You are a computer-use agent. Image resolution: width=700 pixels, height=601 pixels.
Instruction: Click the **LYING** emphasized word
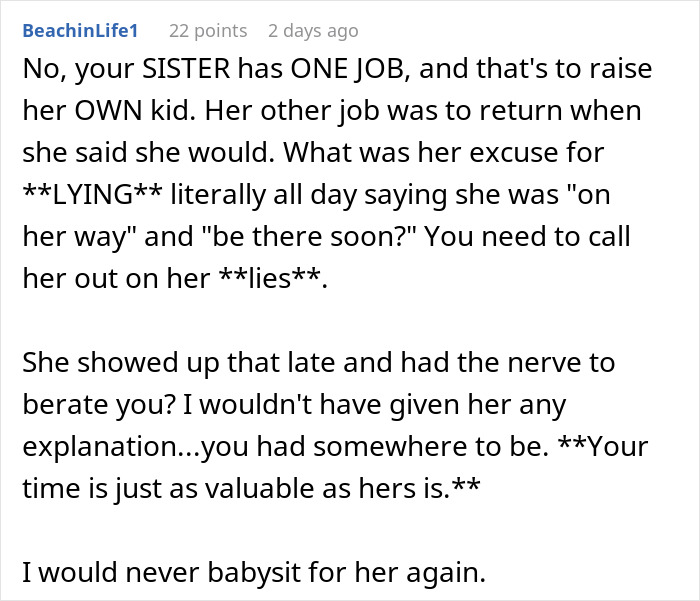pyautogui.click(x=92, y=195)
